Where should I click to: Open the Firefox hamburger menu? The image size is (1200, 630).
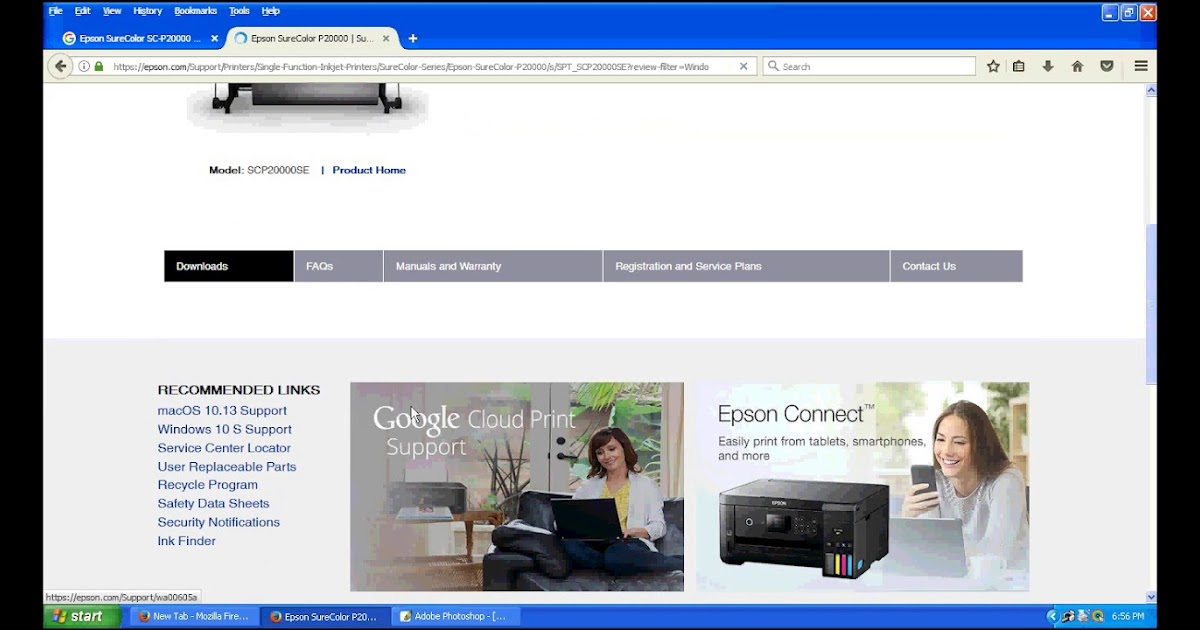pos(1141,66)
